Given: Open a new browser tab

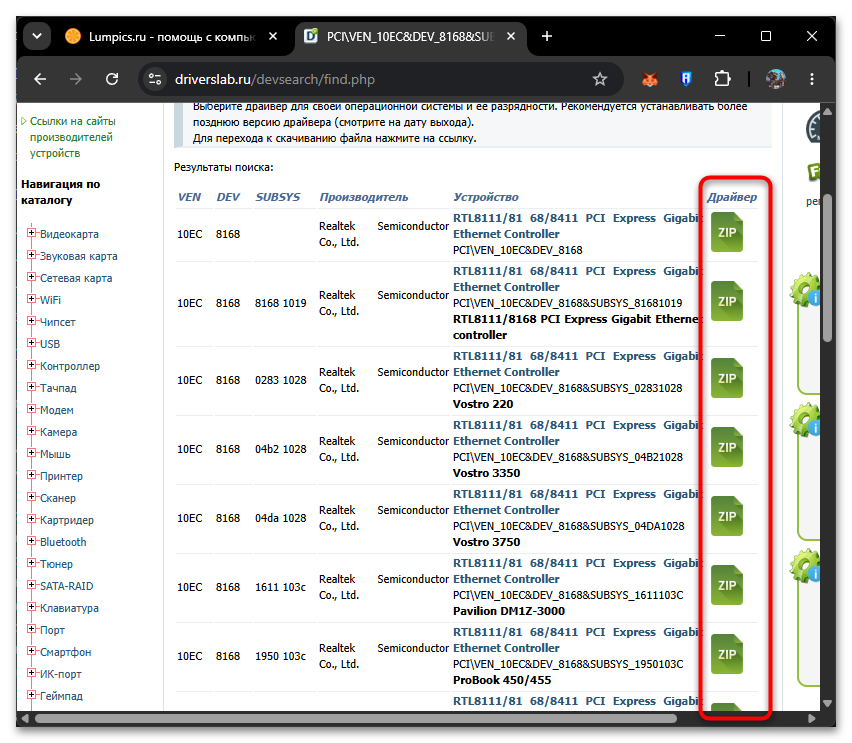Looking at the screenshot, I should (547, 36).
